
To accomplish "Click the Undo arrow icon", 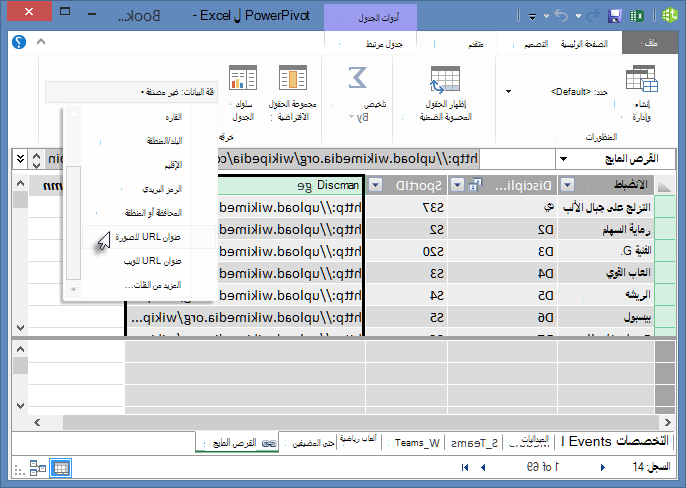I will click(561, 16).
